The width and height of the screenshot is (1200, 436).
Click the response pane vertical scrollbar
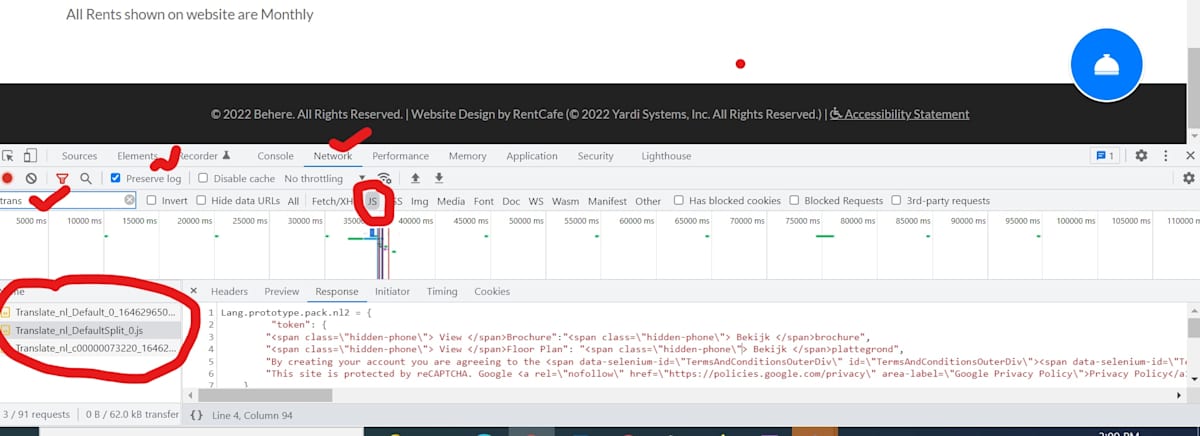pos(1193,330)
